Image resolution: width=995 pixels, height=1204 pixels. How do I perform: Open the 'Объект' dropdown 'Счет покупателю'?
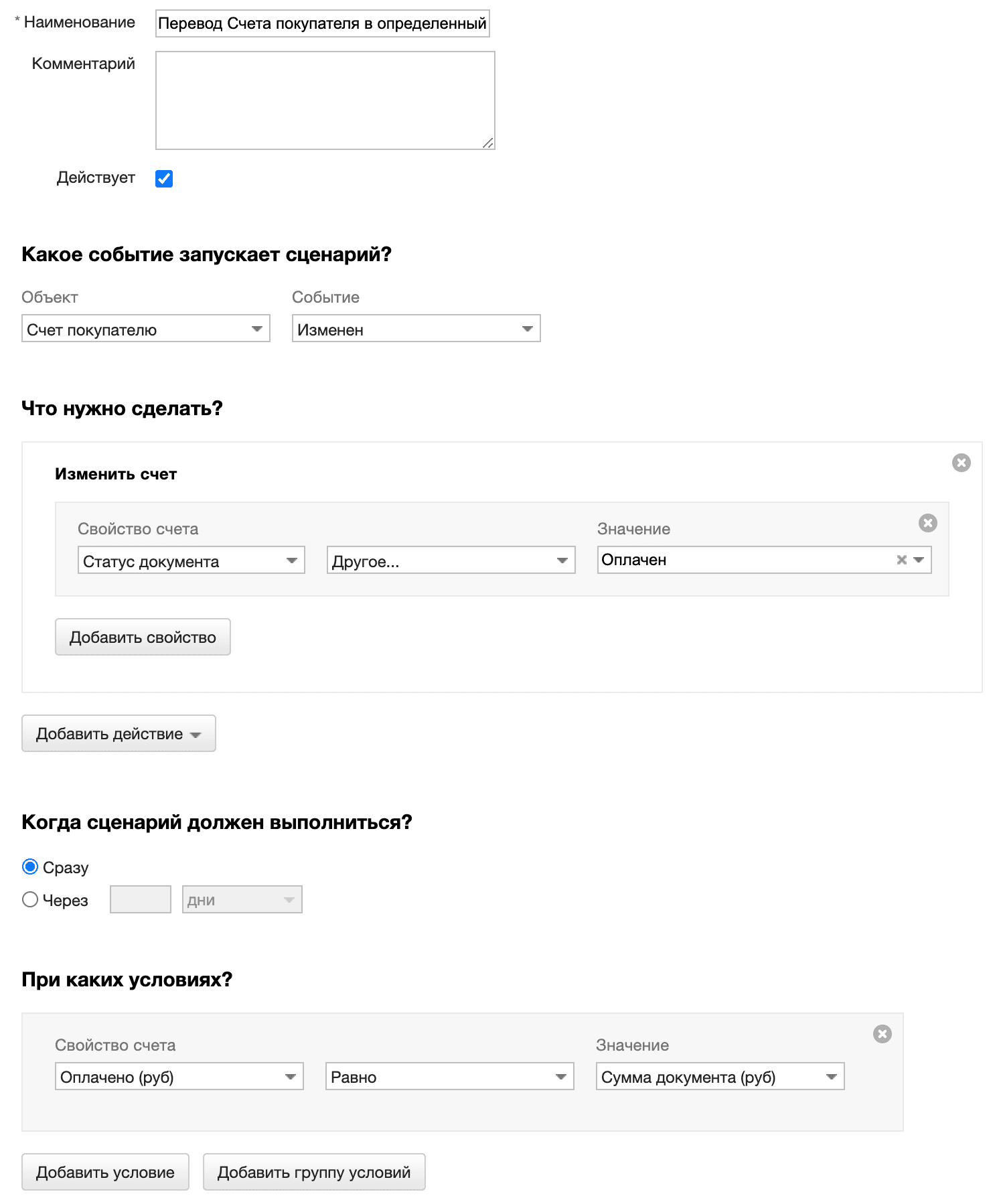point(145,329)
